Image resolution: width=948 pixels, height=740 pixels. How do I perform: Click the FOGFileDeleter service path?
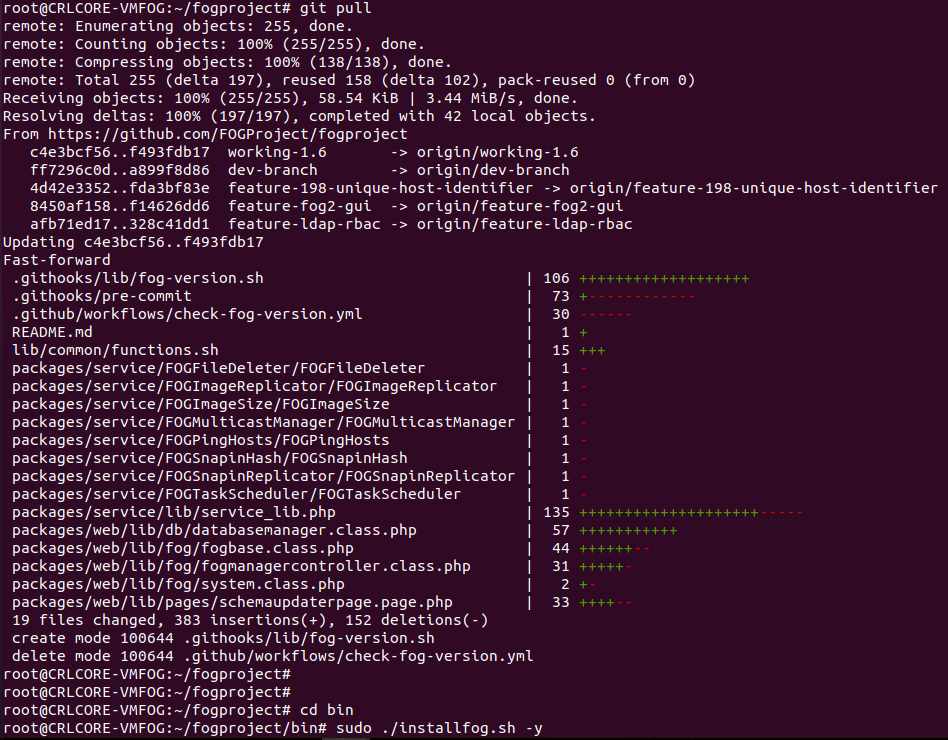(x=218, y=368)
